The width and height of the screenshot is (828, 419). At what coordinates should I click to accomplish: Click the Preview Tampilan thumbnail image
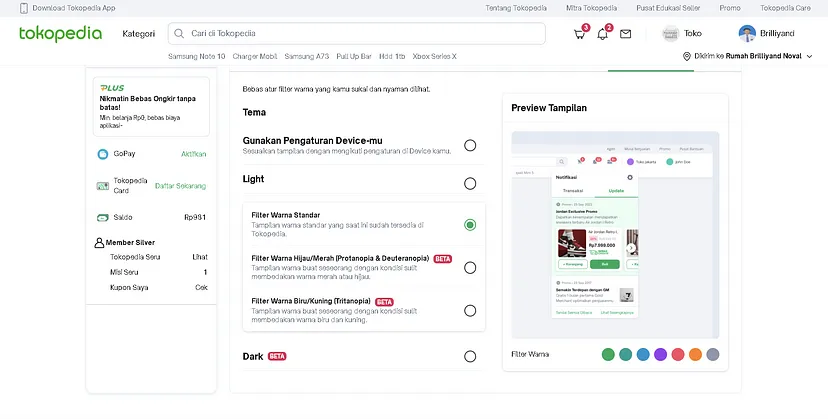pyautogui.click(x=615, y=235)
